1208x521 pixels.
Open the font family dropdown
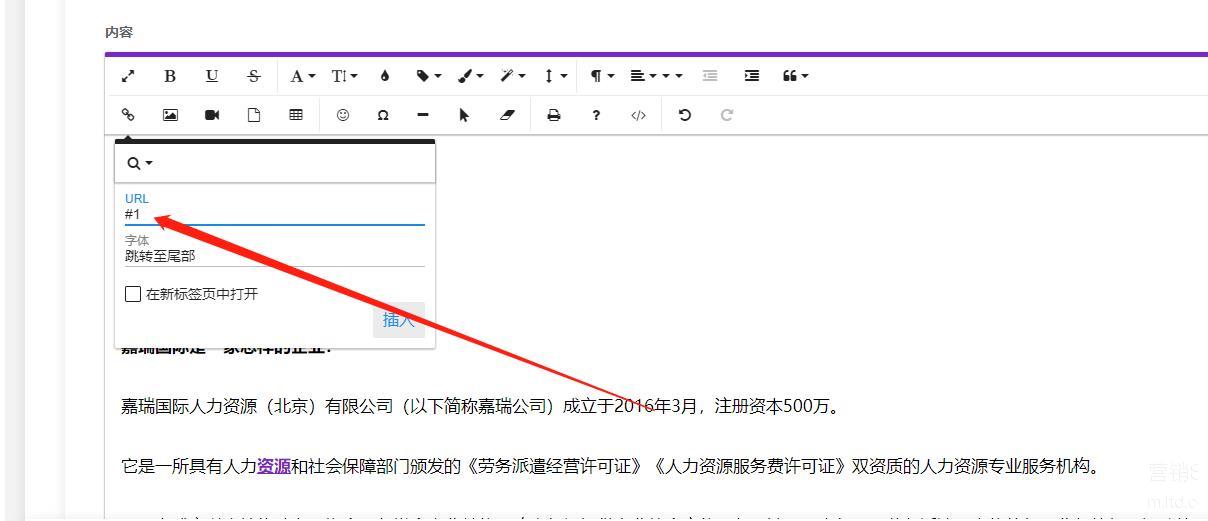pyautogui.click(x=302, y=76)
